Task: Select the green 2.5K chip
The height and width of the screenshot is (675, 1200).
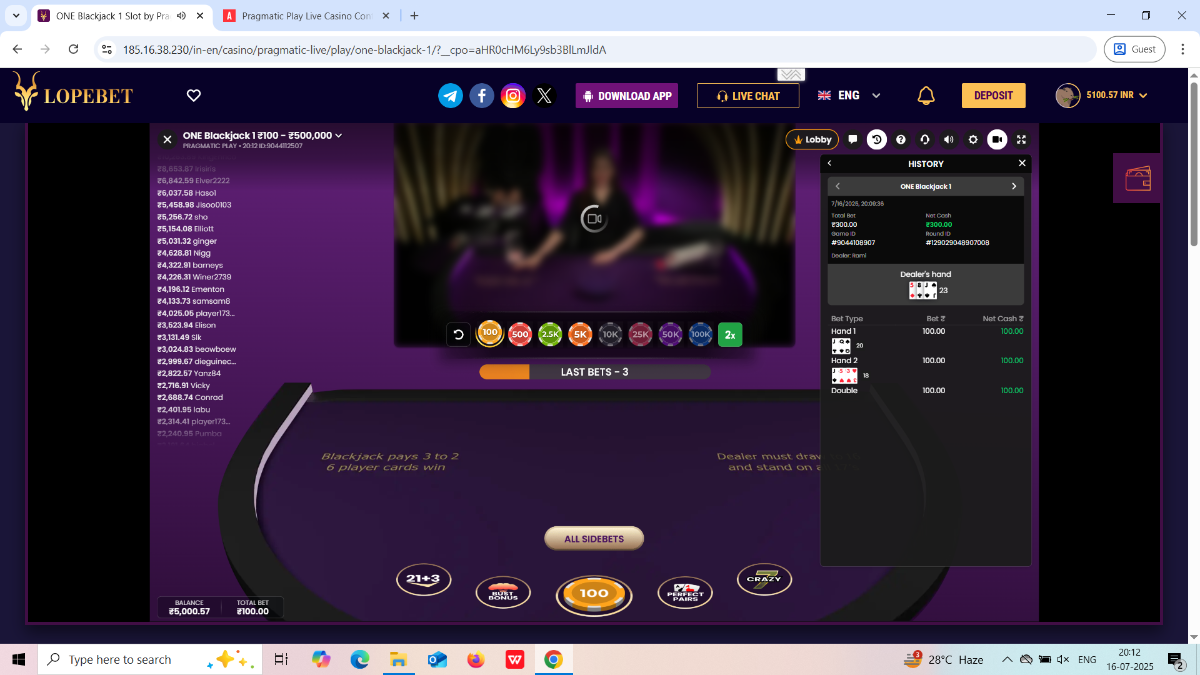Action: tap(550, 335)
